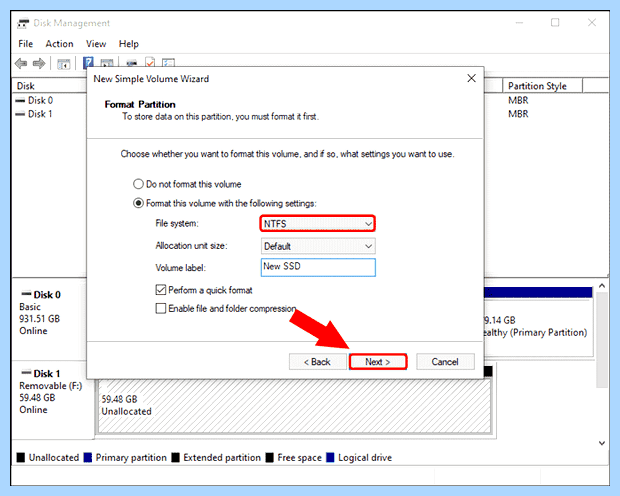Click the Primary partition legend color square
The width and height of the screenshot is (620, 496).
[88, 458]
